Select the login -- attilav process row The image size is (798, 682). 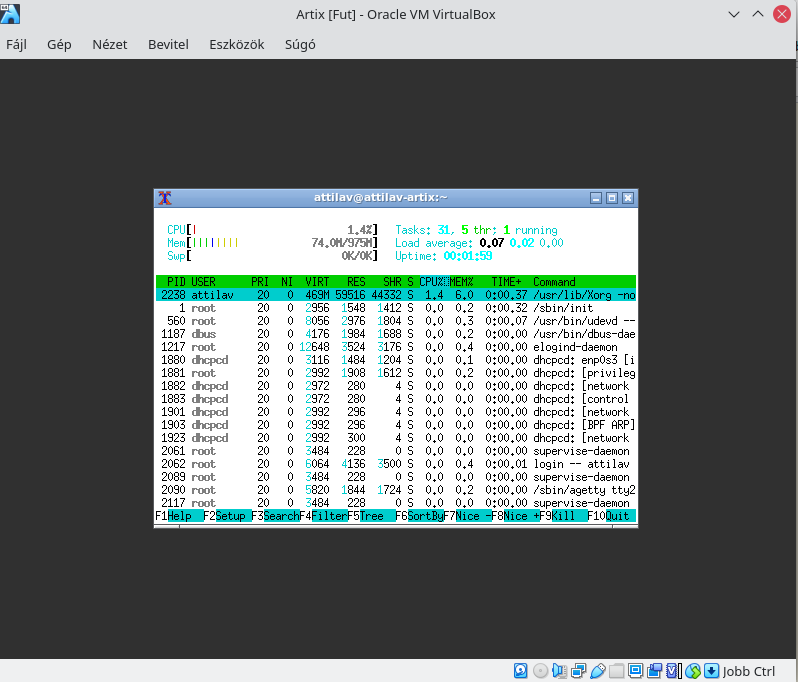(396, 464)
